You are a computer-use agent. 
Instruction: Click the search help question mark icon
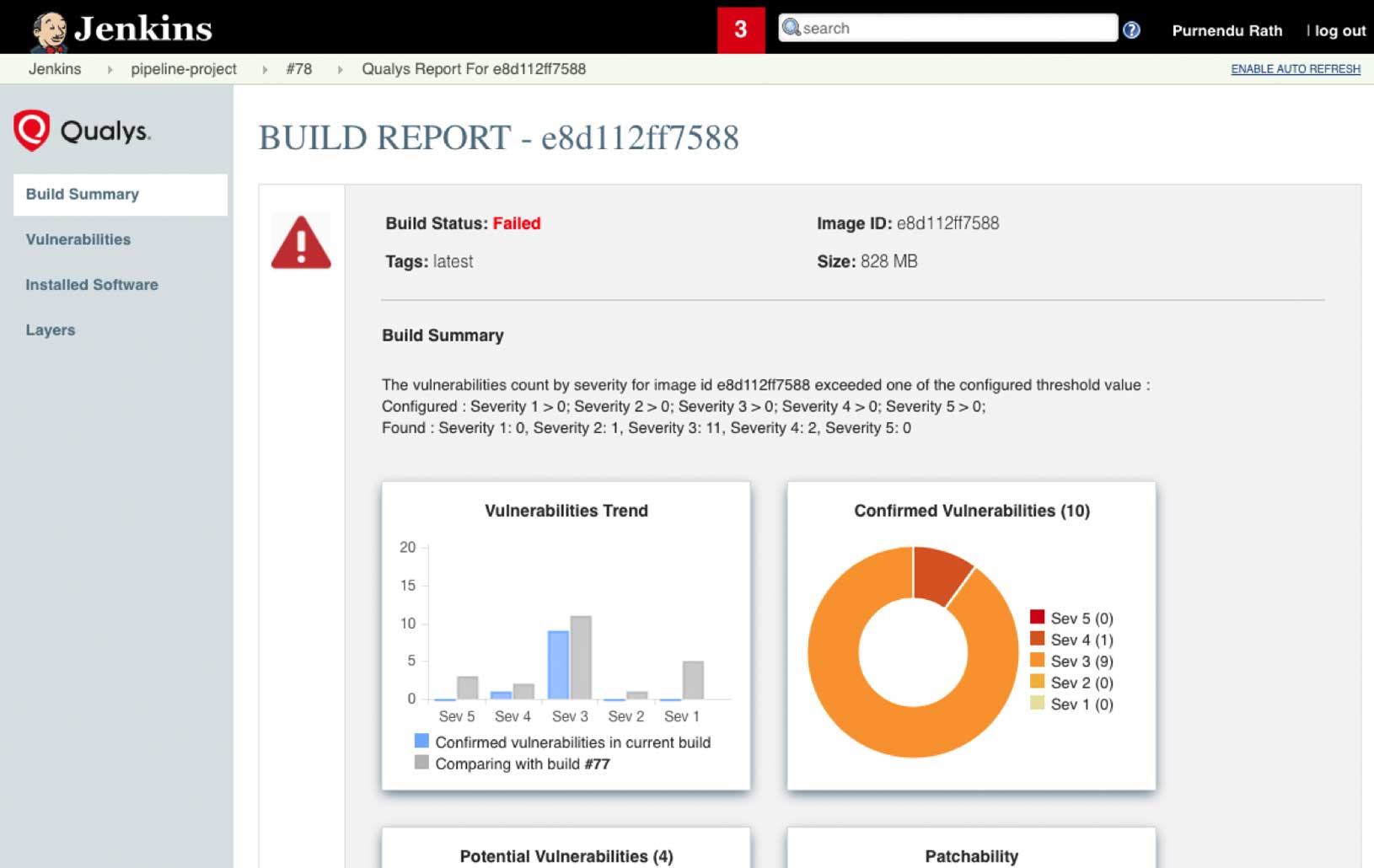tap(1131, 29)
